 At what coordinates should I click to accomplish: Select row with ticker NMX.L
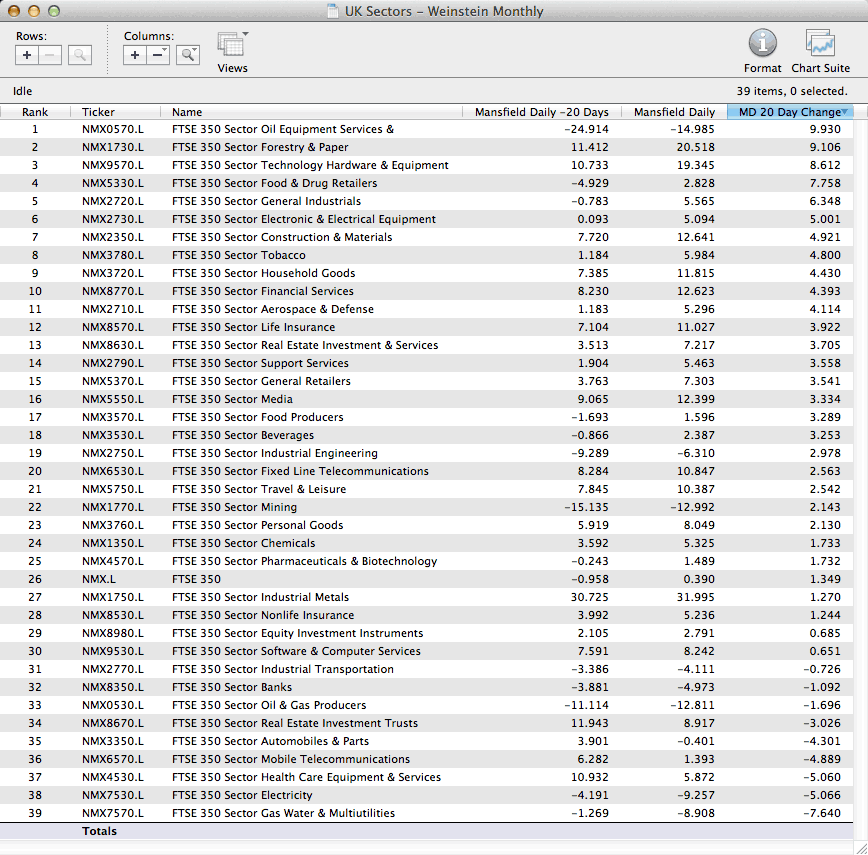98,579
